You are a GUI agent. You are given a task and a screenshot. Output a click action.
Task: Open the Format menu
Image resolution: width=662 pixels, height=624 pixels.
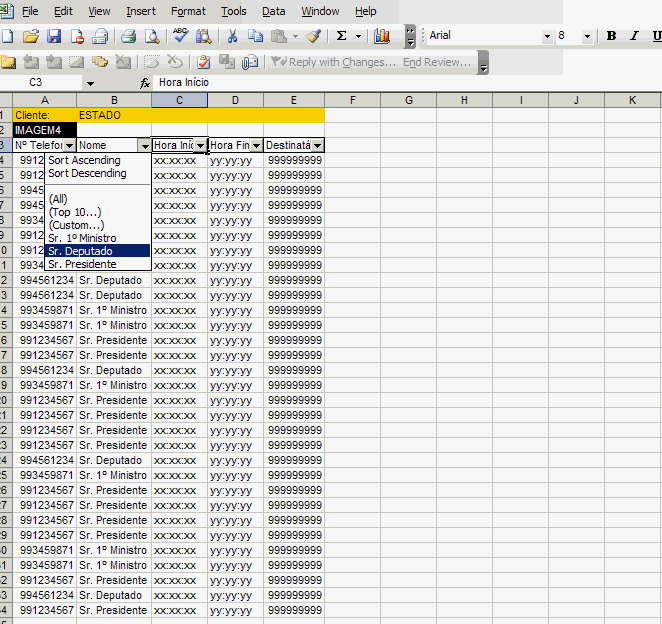(188, 11)
